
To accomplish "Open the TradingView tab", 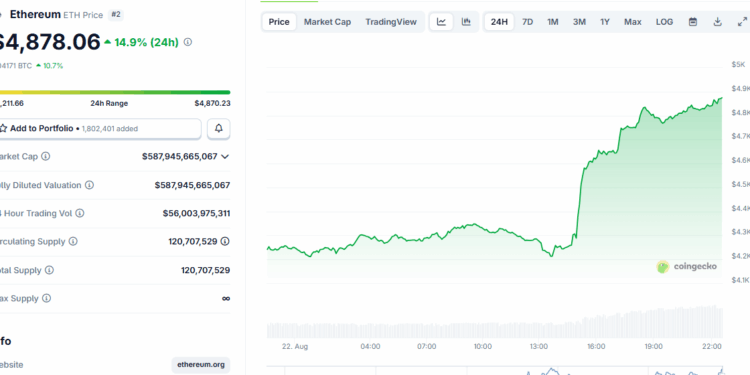I will (391, 22).
